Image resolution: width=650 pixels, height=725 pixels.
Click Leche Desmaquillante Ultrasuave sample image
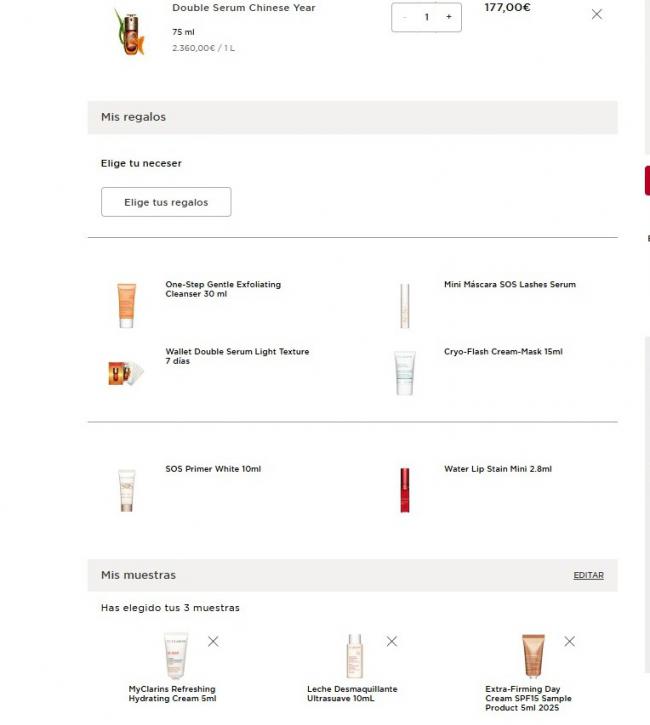coord(354,656)
